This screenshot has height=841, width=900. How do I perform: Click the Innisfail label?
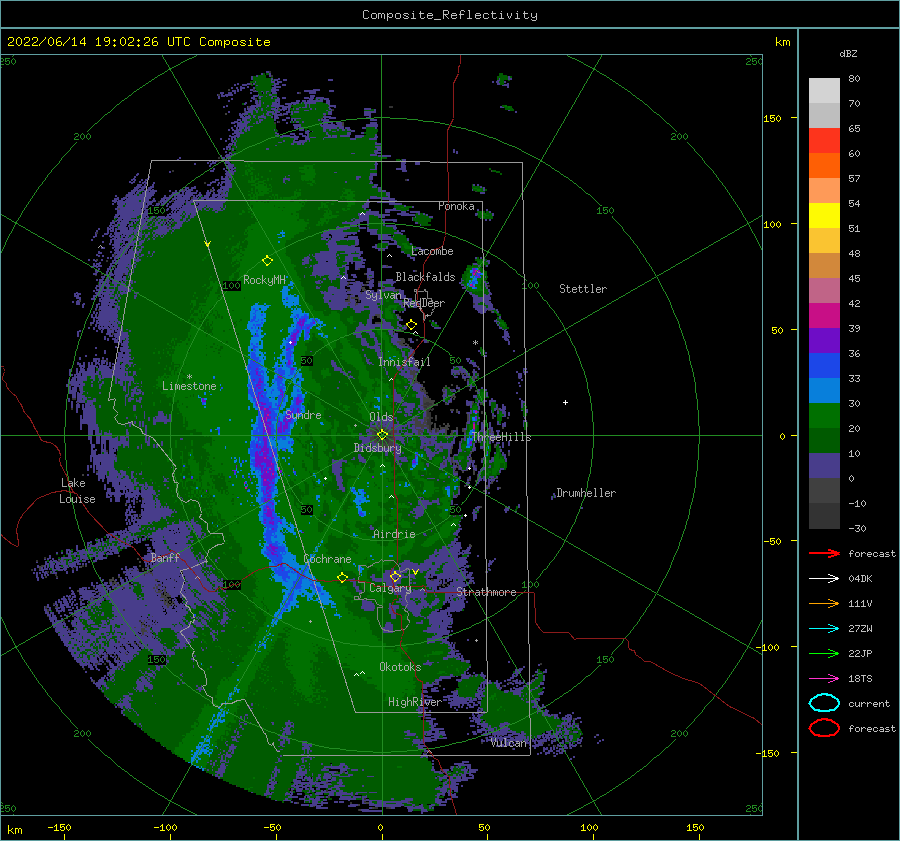tap(404, 362)
